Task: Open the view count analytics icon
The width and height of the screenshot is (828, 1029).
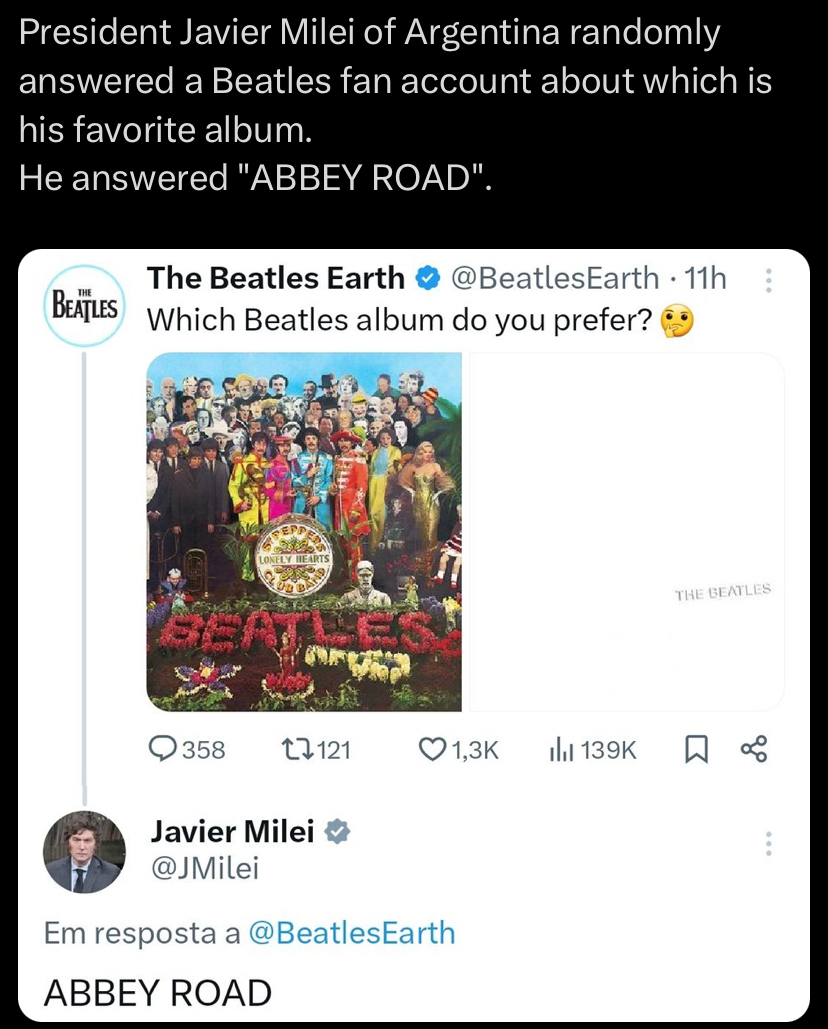Action: pyautogui.click(x=562, y=749)
